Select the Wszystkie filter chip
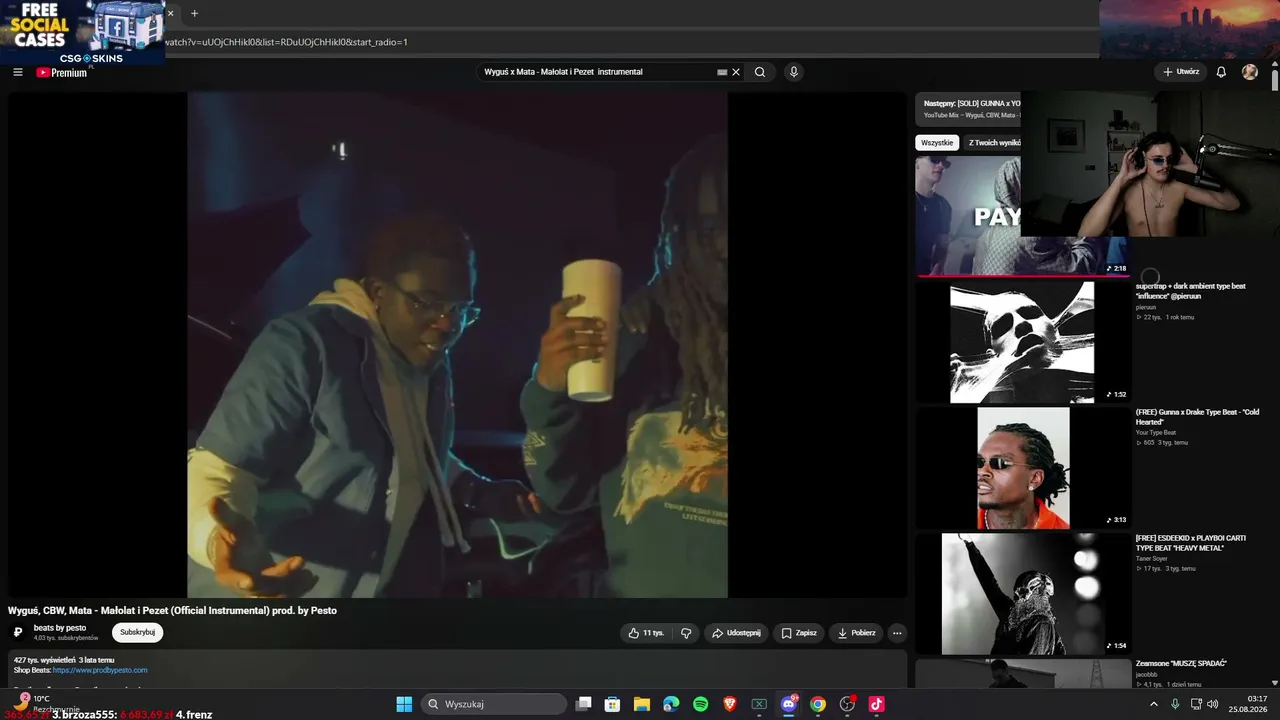The height and width of the screenshot is (720, 1280). (x=937, y=143)
